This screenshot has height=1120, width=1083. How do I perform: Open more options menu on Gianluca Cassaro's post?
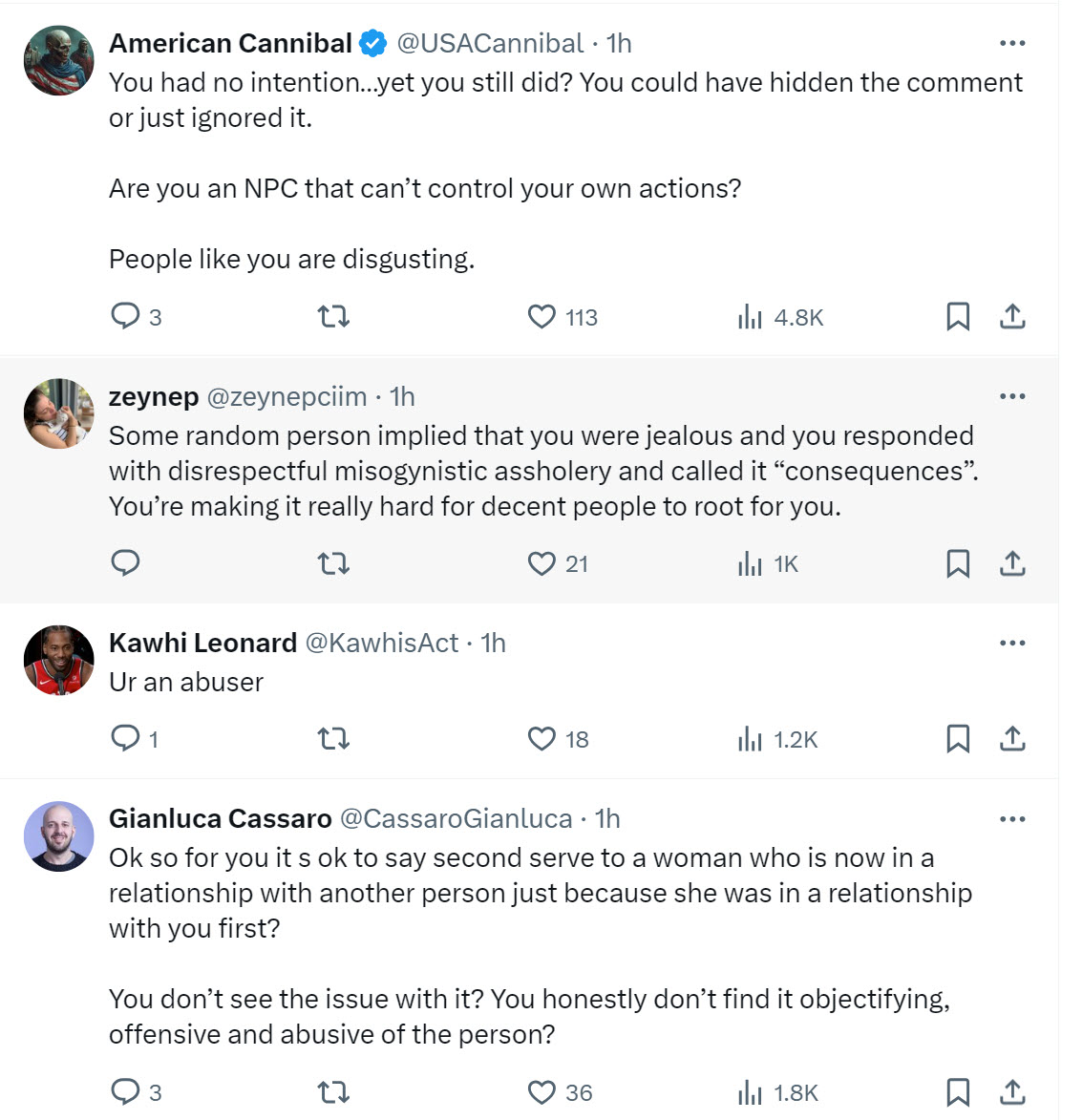tap(1011, 818)
